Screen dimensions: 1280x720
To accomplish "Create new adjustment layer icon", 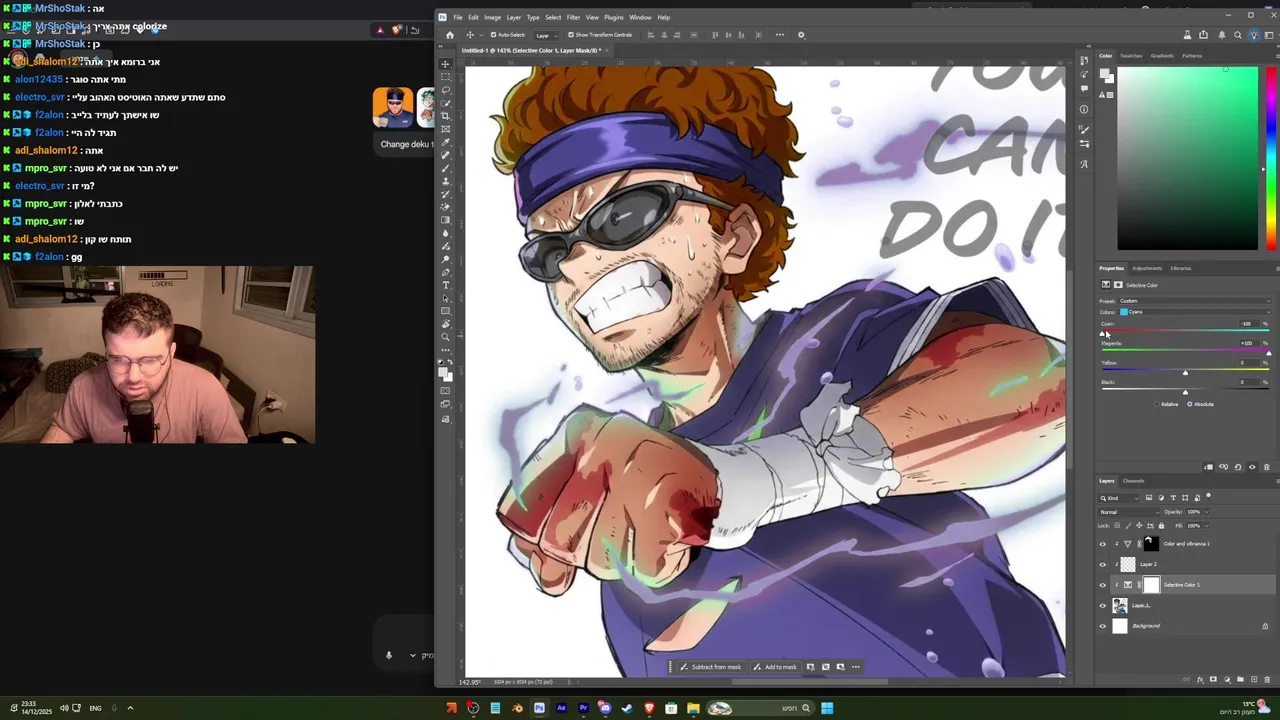I will click(1227, 679).
